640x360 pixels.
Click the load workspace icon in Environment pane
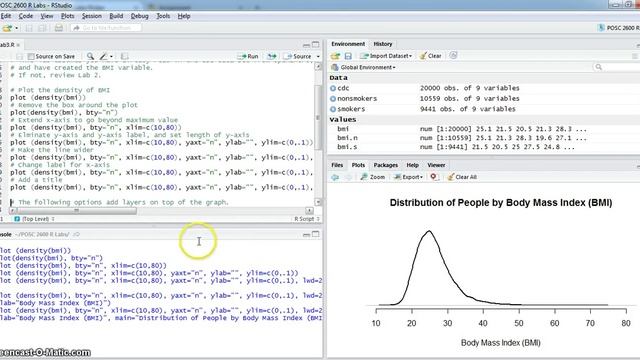[x=335, y=56]
